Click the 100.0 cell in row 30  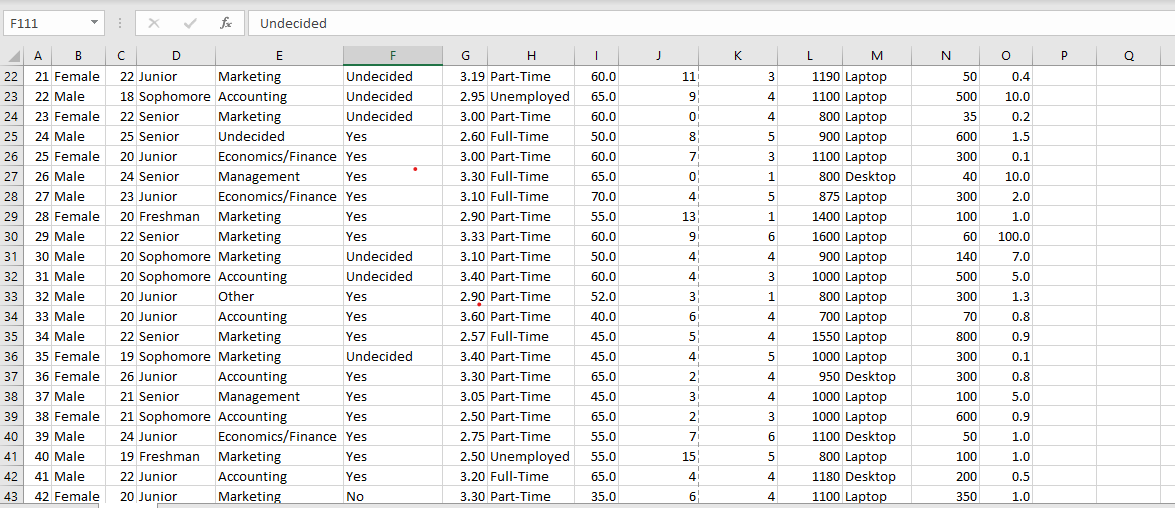(x=1006, y=236)
